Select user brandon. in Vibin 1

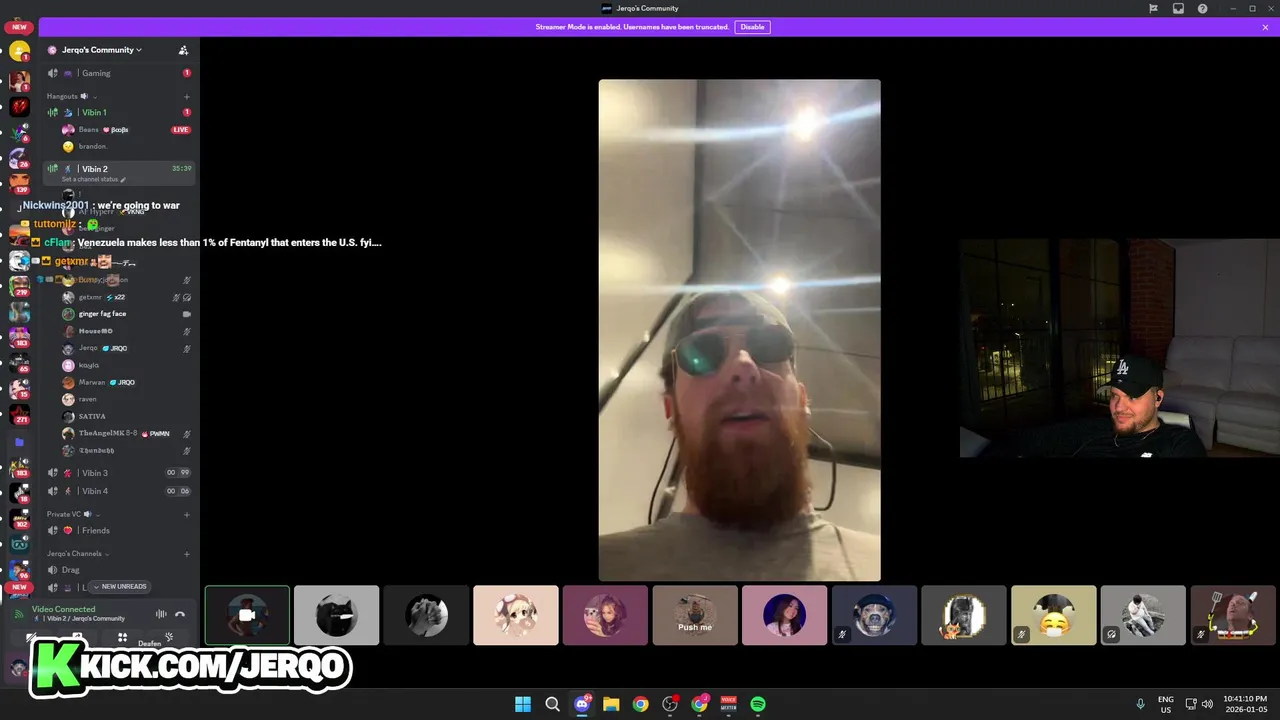(x=119, y=146)
